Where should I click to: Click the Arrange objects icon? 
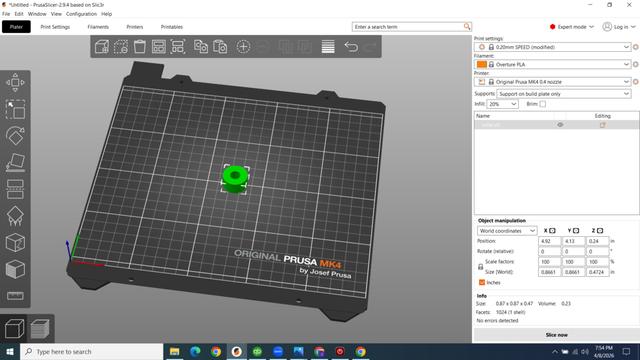[159, 47]
